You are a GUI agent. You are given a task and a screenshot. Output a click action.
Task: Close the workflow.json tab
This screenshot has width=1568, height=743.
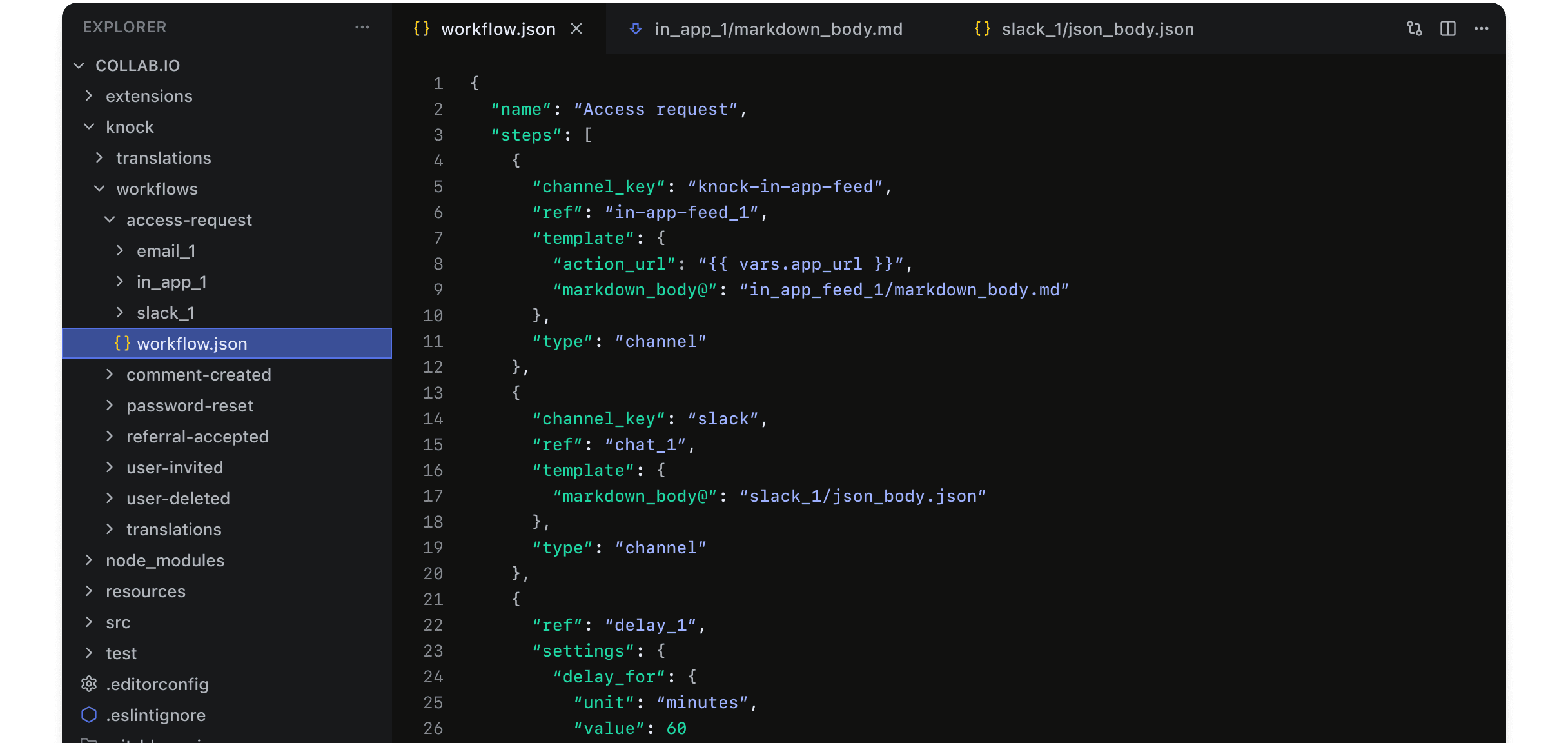tap(577, 29)
